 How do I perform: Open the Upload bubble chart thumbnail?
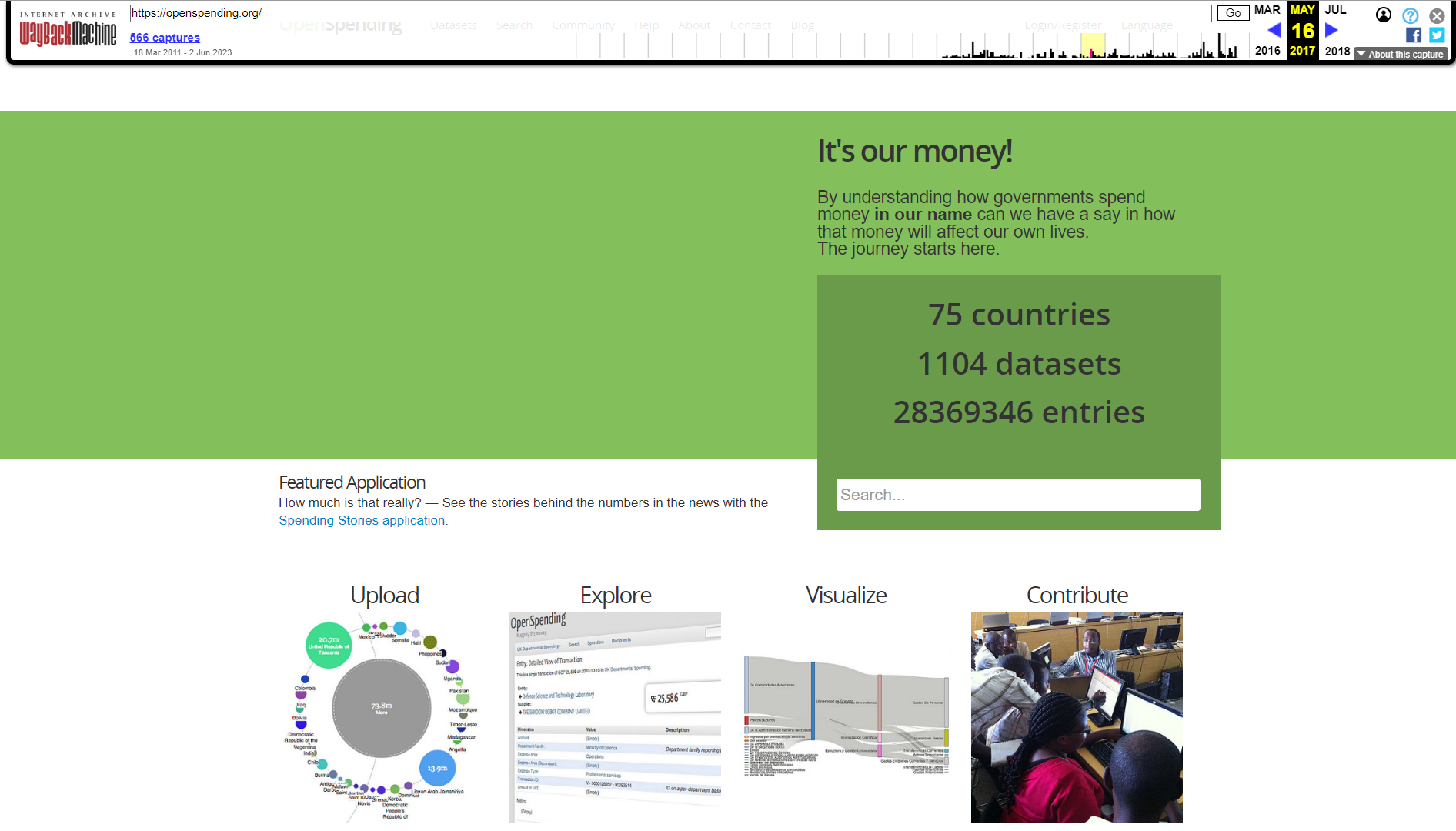click(385, 717)
